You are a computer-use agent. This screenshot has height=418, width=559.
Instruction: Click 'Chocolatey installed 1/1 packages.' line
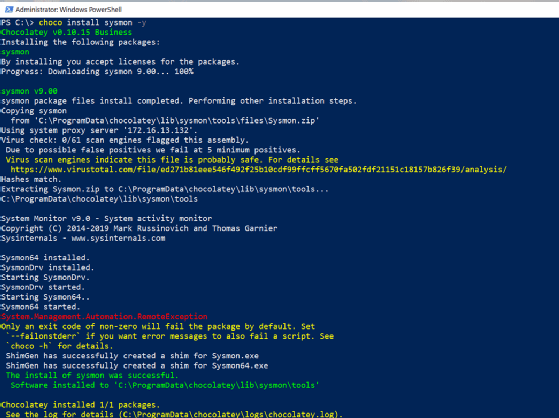click(81, 405)
